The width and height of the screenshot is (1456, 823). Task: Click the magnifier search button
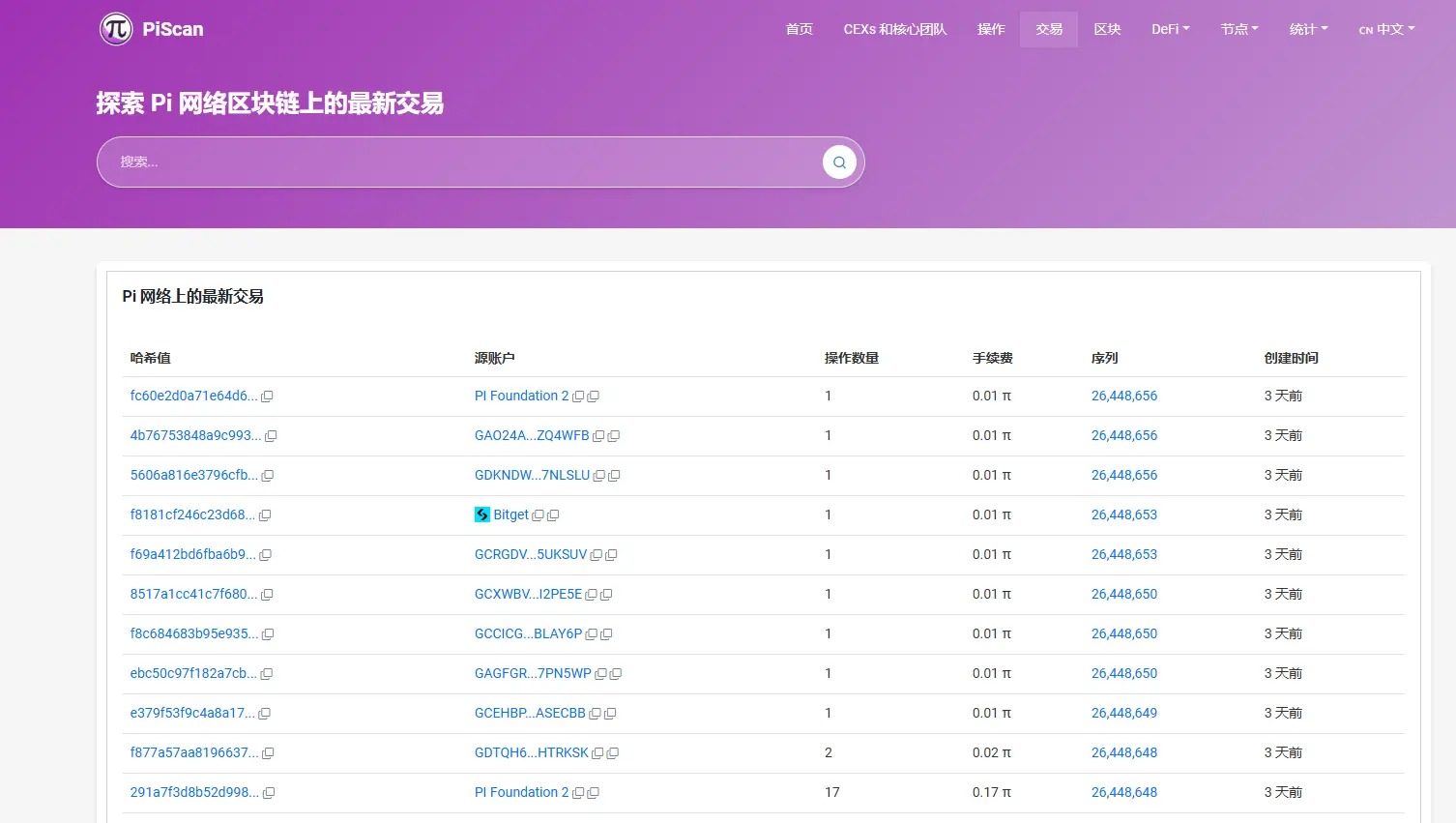point(839,162)
